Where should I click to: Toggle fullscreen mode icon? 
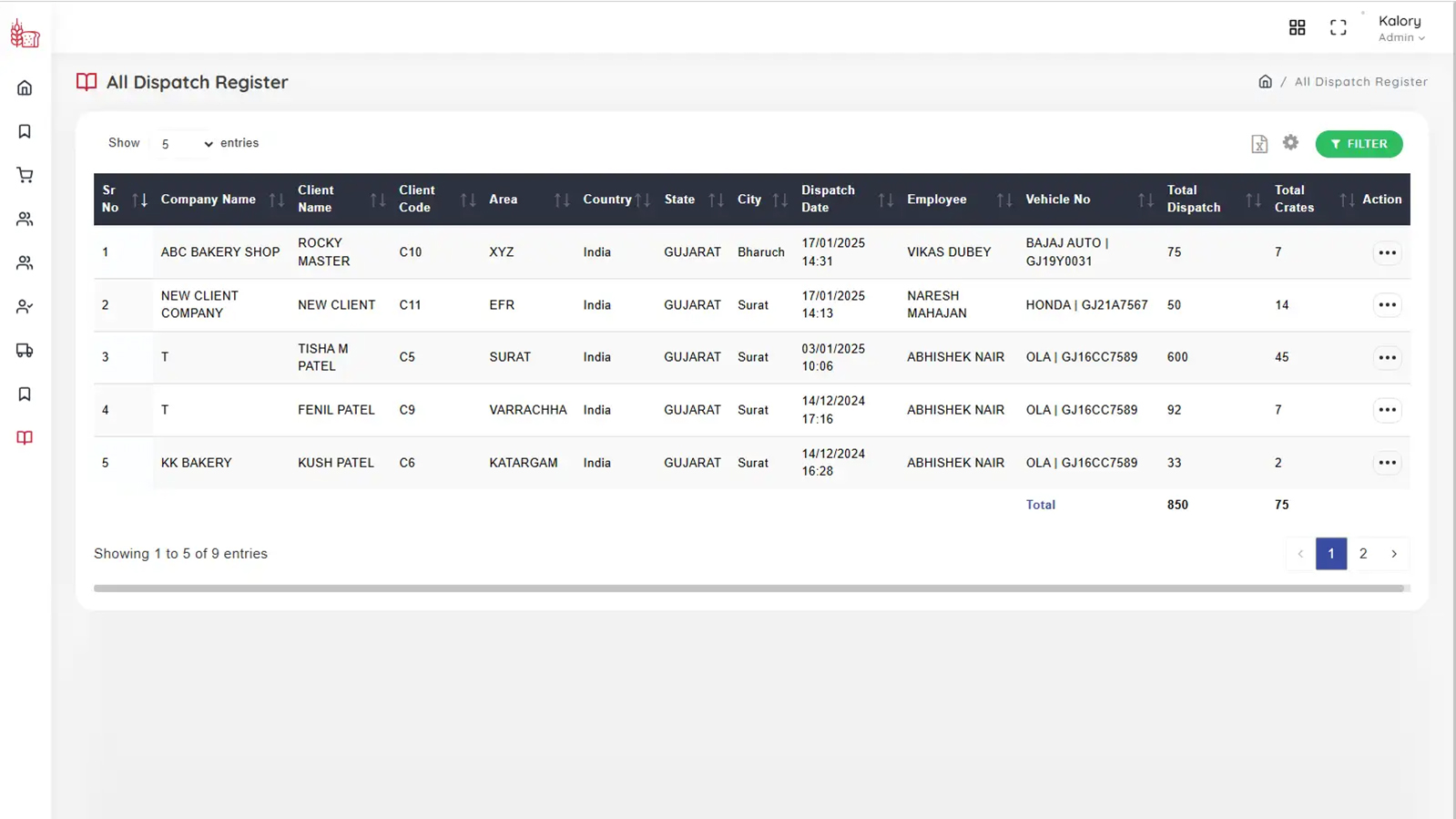coord(1338,27)
